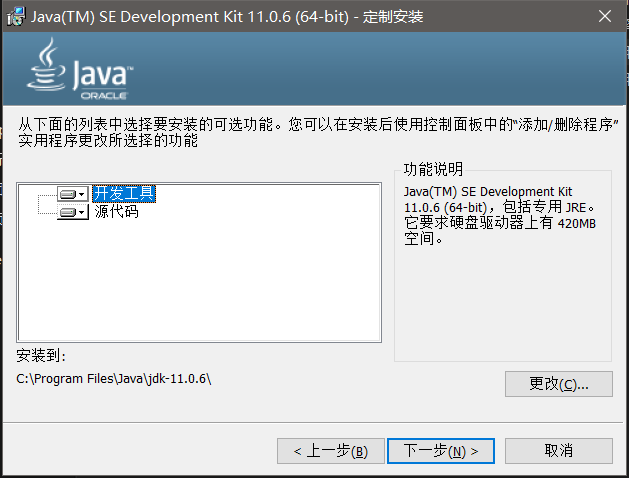Click the 安装到: label
This screenshot has height=478, width=629.
(41, 355)
